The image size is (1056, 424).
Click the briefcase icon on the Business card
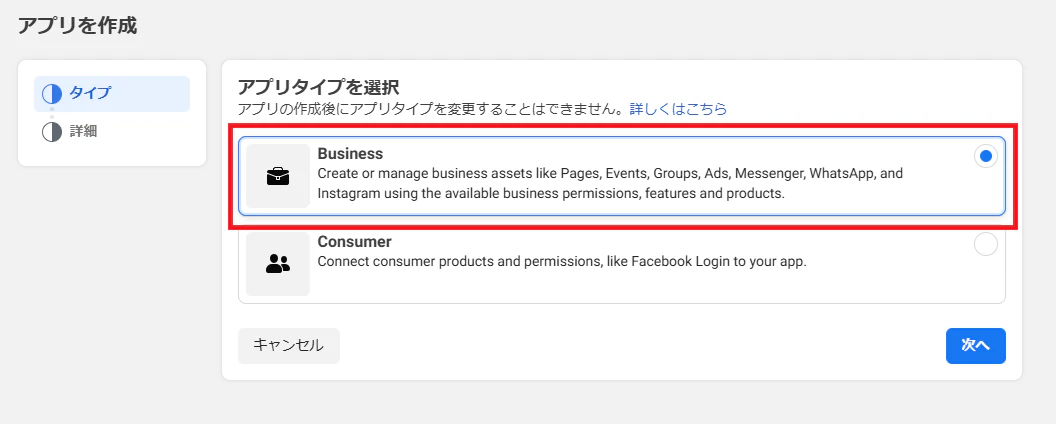pos(277,176)
